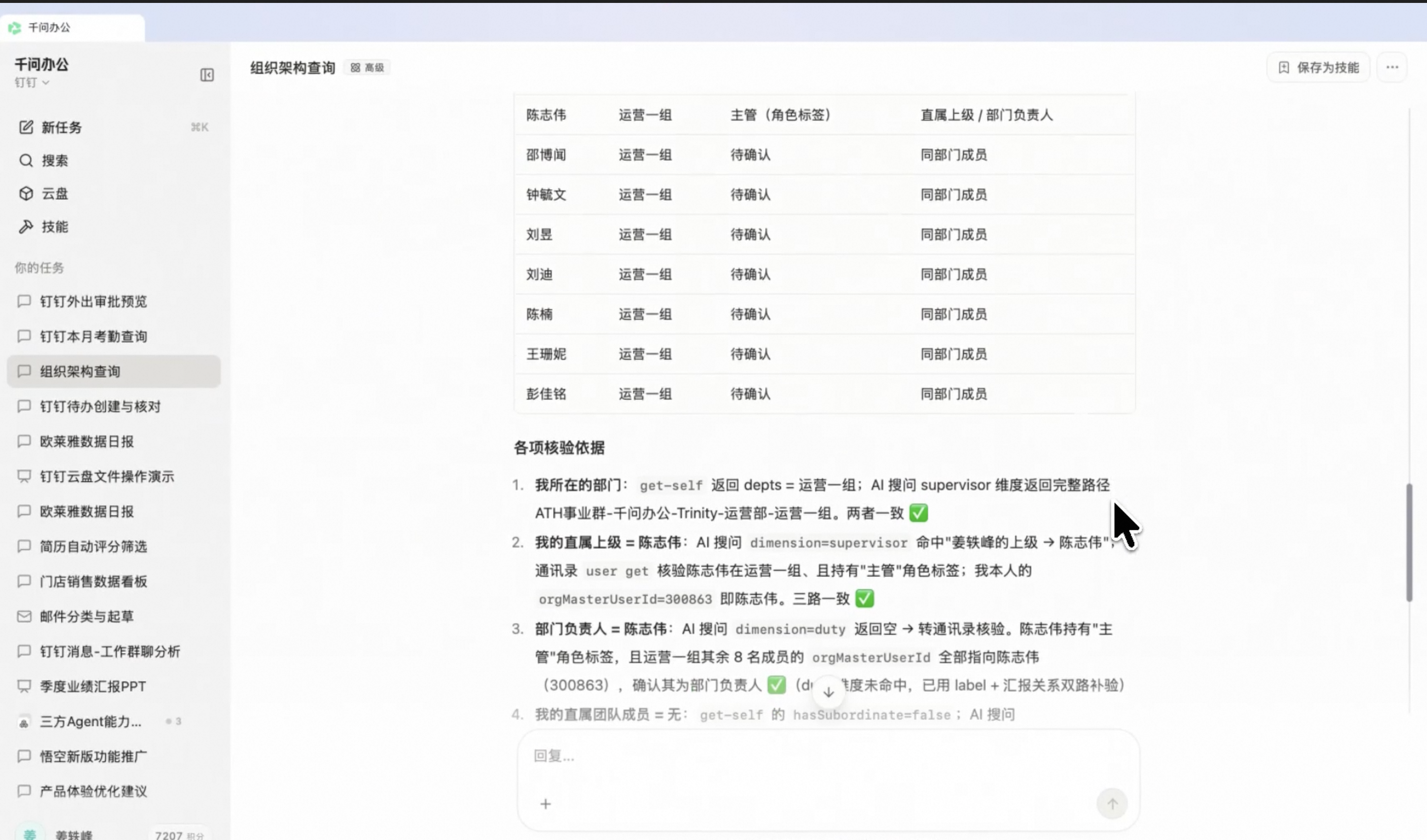Image resolution: width=1427 pixels, height=840 pixels.
Task: Click the 钟毓文 table cell
Action: coord(546,195)
